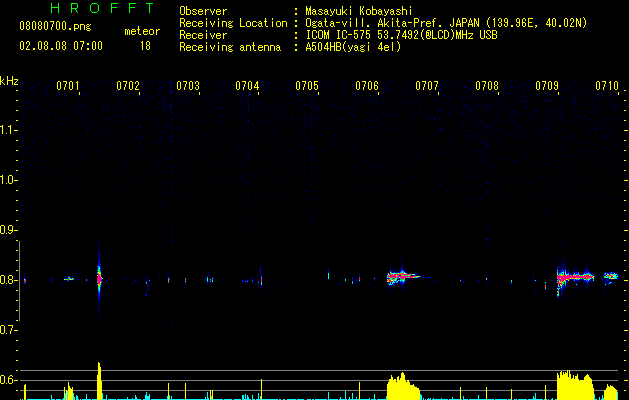629x400 pixels.
Task: Click the yellow power block near 0706
Action: (403, 387)
